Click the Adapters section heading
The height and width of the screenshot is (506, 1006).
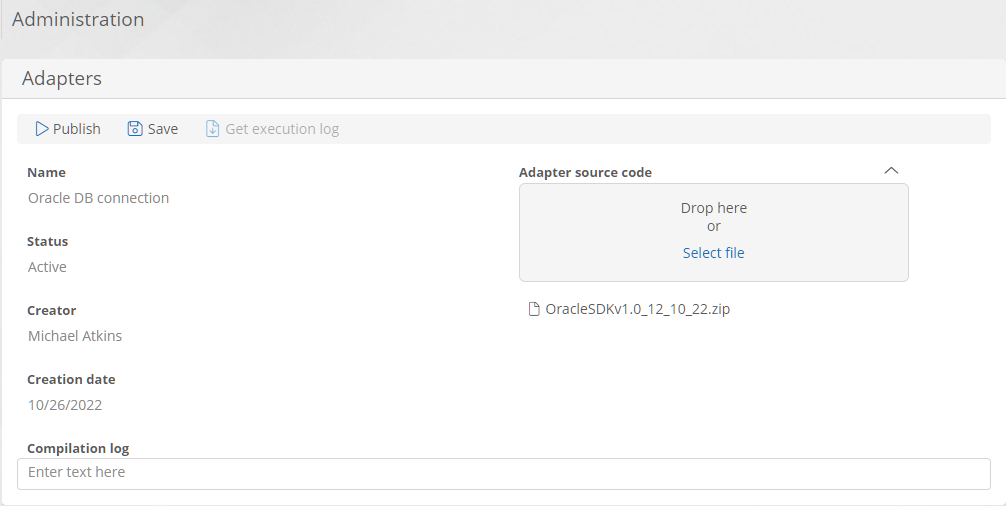[62, 78]
